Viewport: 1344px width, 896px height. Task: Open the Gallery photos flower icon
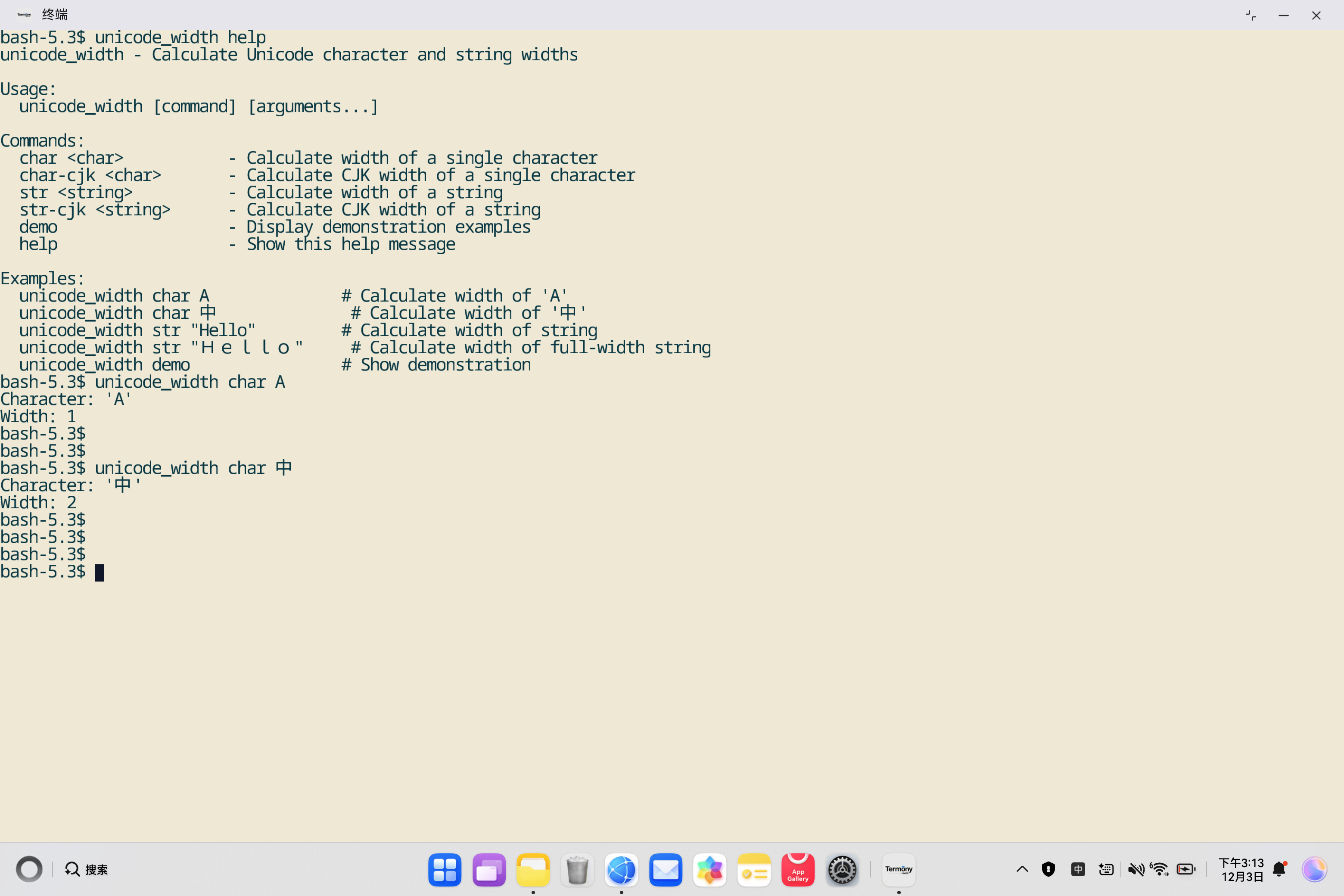click(x=710, y=870)
